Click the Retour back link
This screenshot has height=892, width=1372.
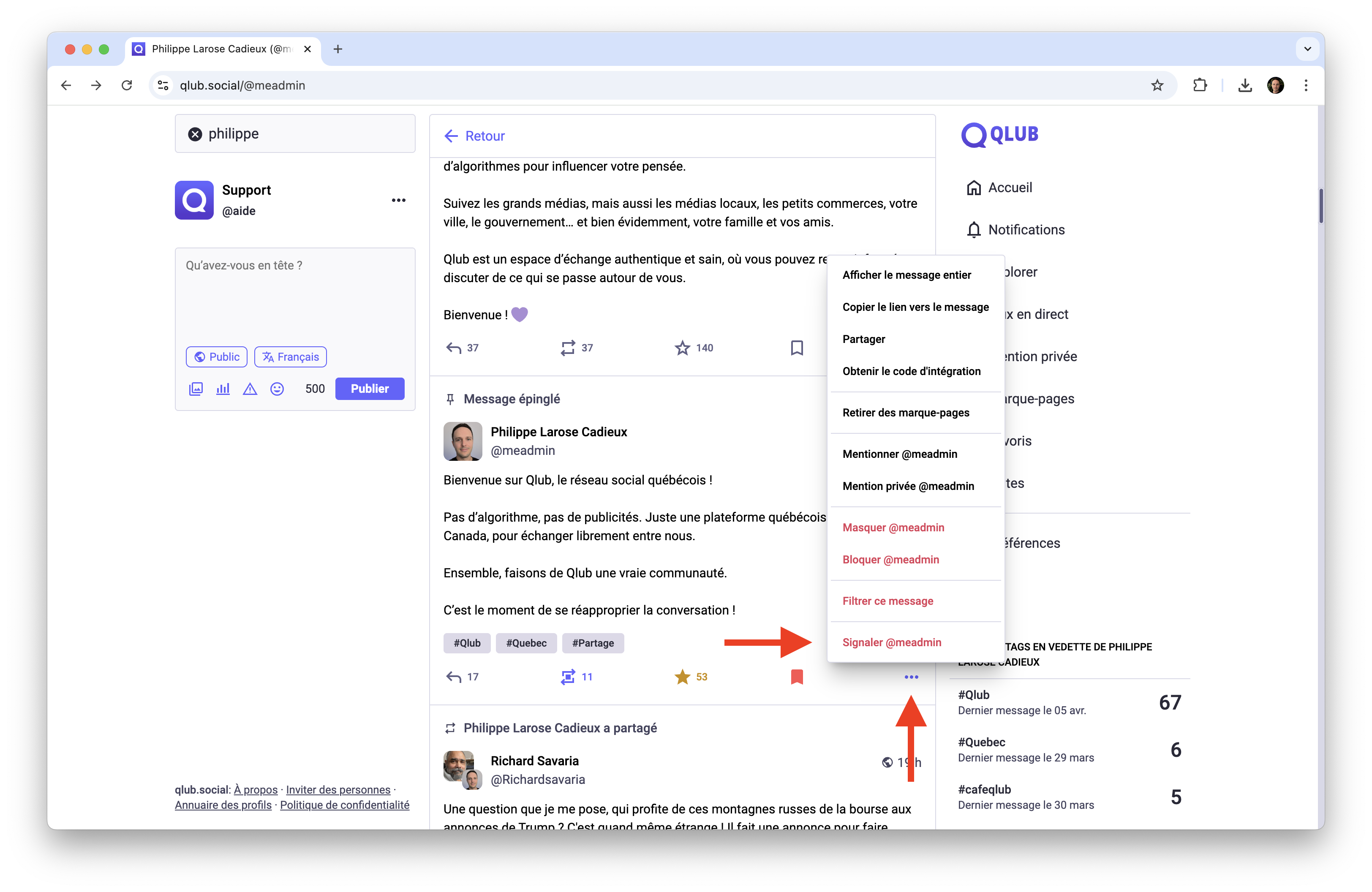pyautogui.click(x=474, y=136)
